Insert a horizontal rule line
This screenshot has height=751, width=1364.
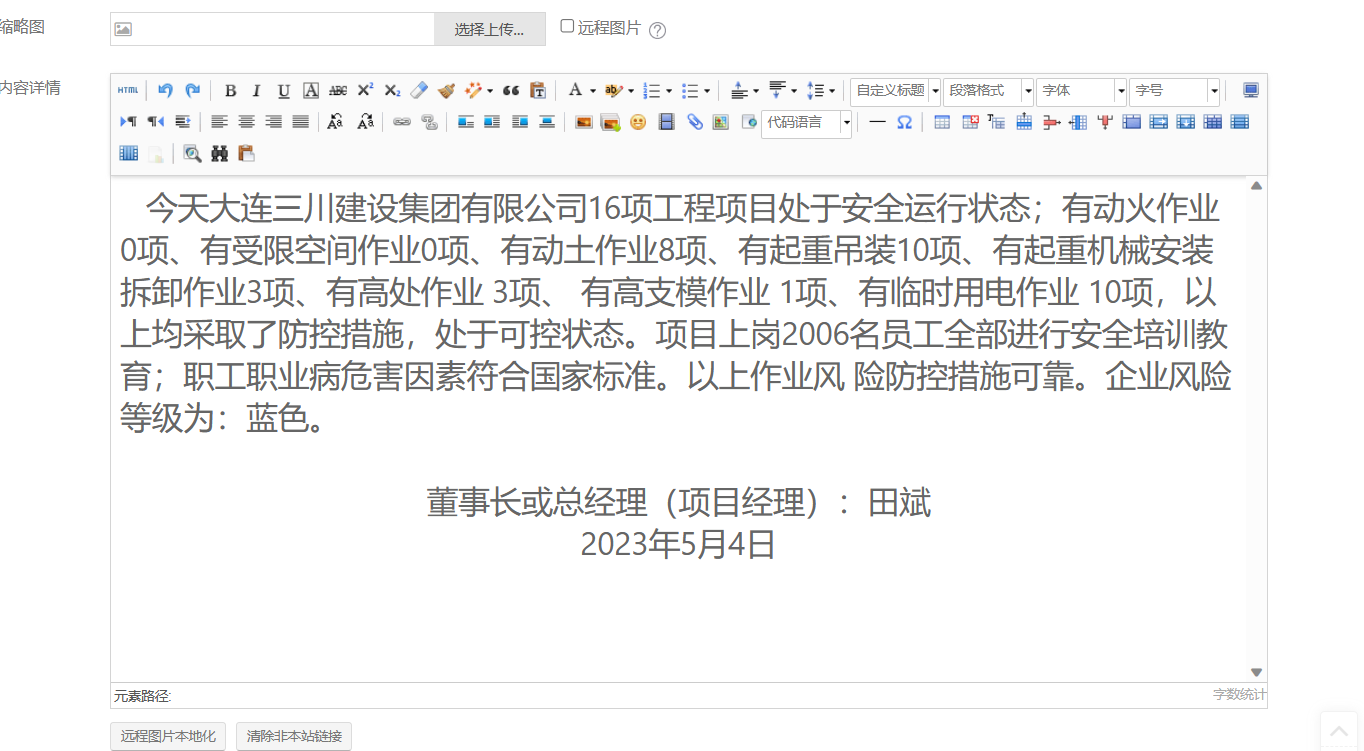click(x=877, y=122)
